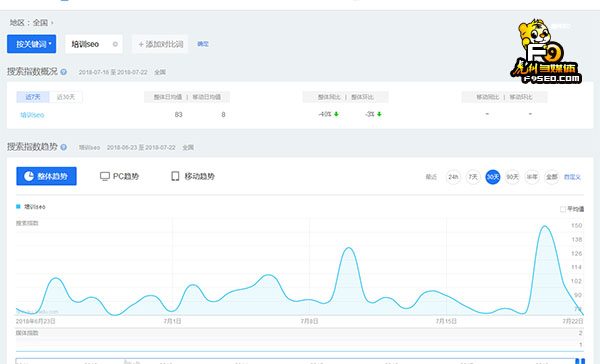Click the blue range slider handle below chart
This screenshot has height=364, width=600.
coord(580,361)
